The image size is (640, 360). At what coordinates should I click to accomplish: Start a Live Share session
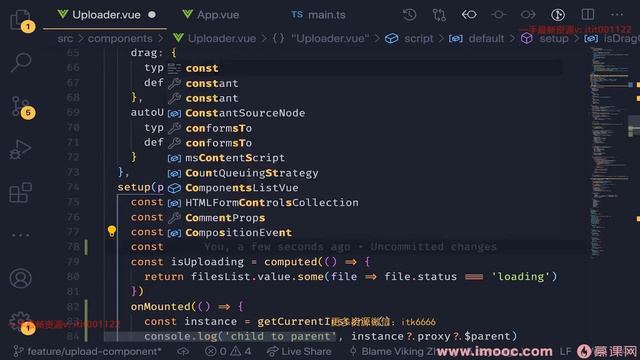[299, 351]
